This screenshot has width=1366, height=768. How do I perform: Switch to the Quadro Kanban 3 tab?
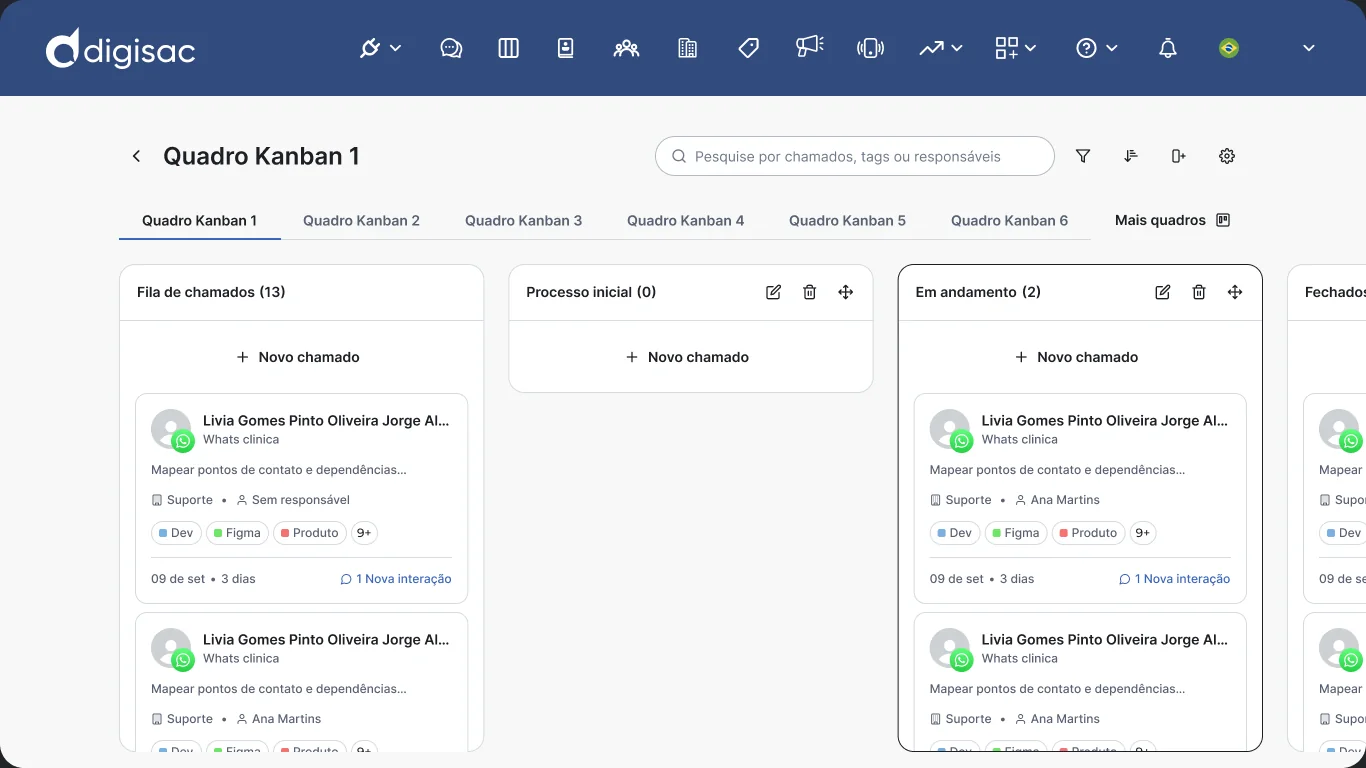[x=523, y=220]
